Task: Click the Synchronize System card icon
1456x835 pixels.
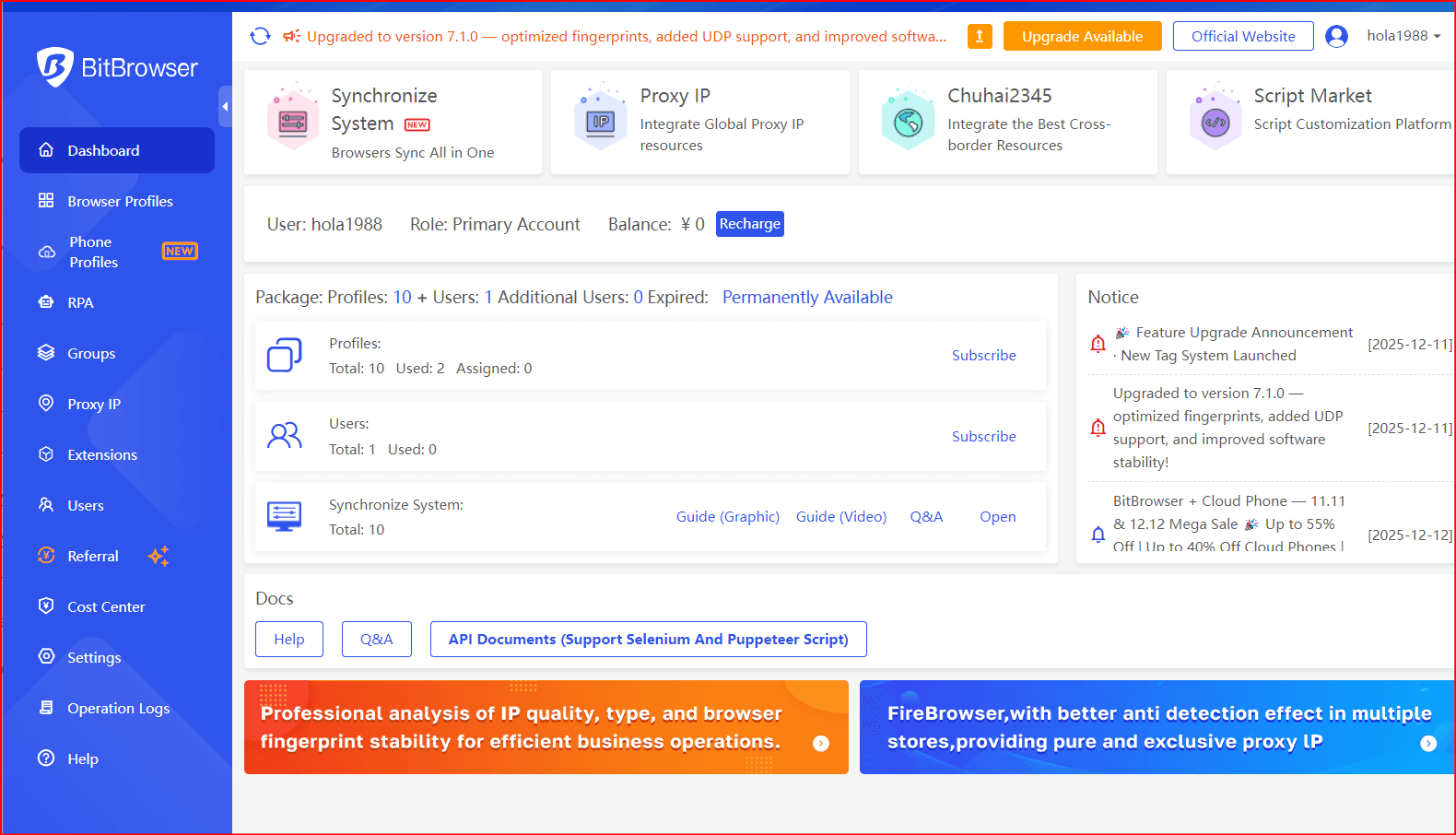Action: (x=292, y=122)
